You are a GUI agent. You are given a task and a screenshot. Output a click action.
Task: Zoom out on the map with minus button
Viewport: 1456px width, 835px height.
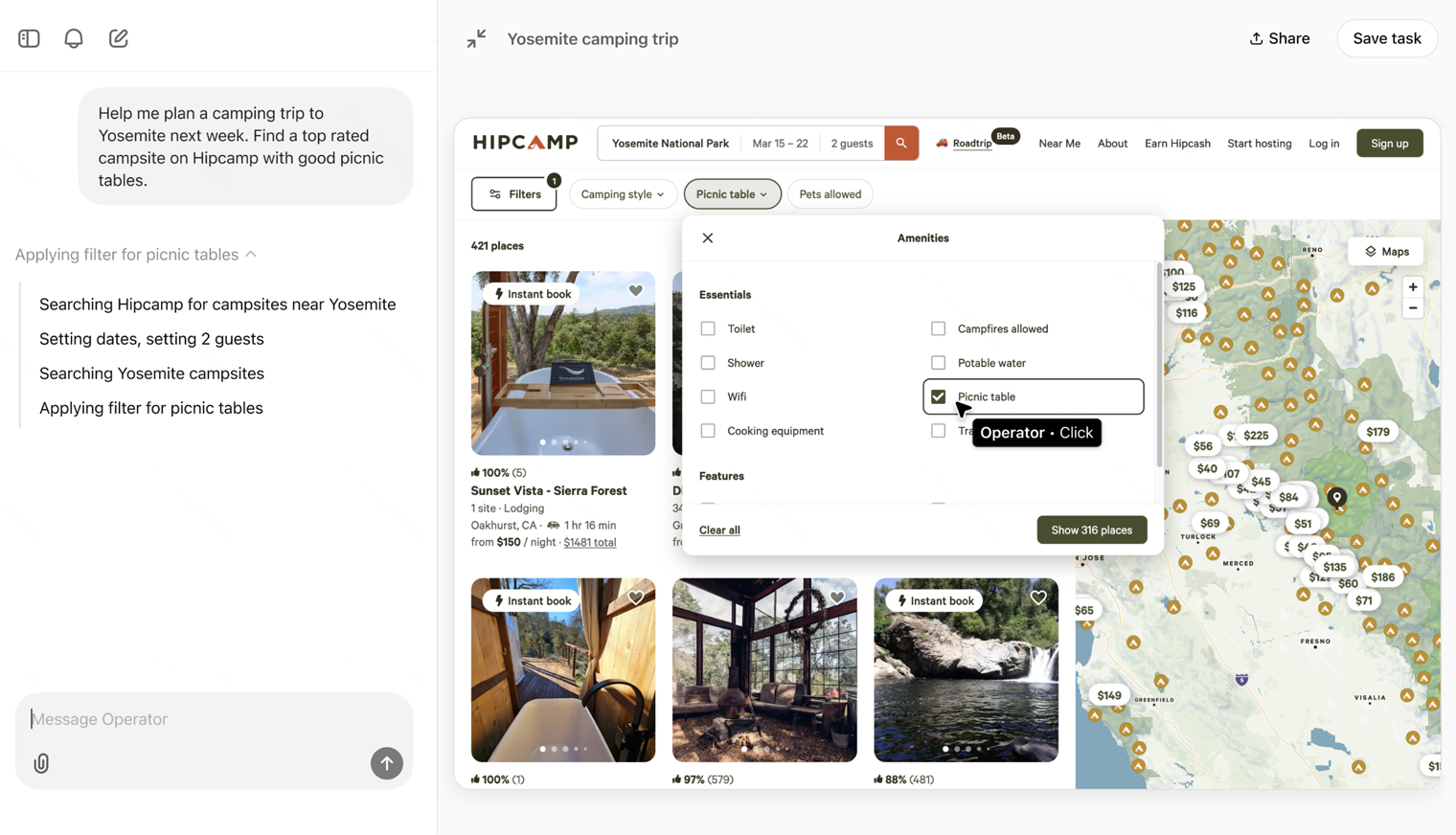point(1413,308)
